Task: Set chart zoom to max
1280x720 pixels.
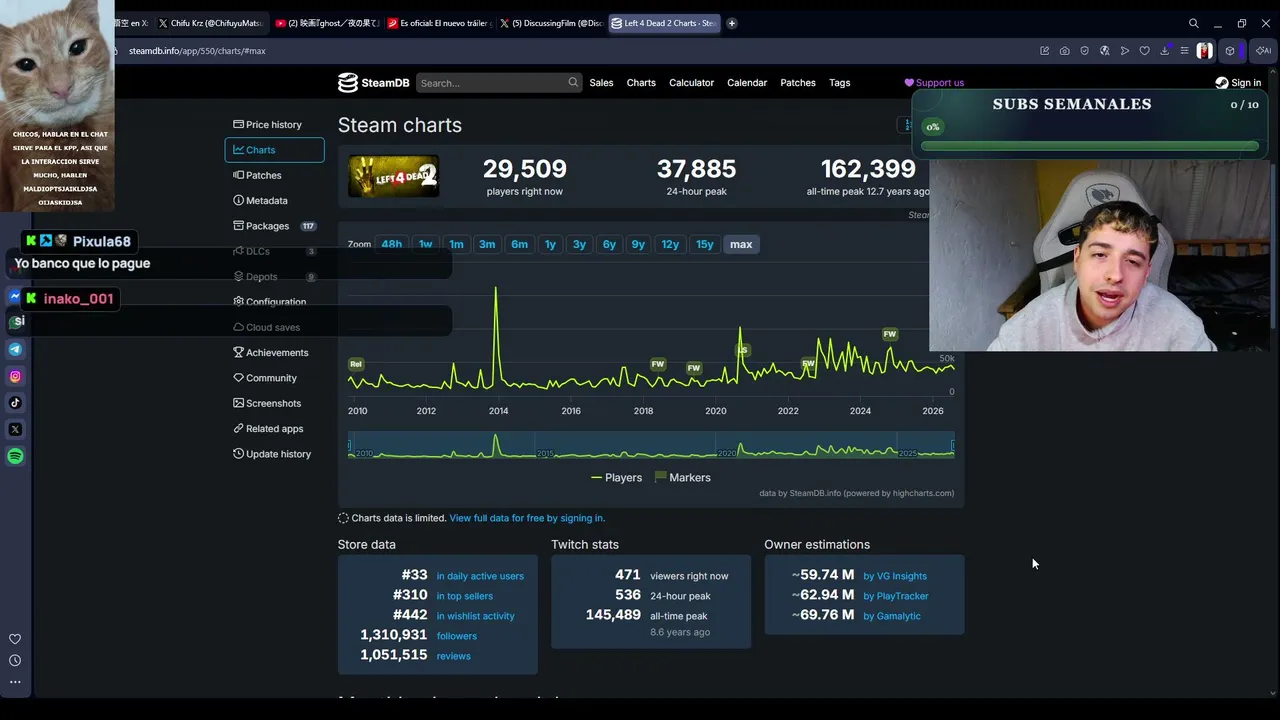Action: click(x=741, y=244)
